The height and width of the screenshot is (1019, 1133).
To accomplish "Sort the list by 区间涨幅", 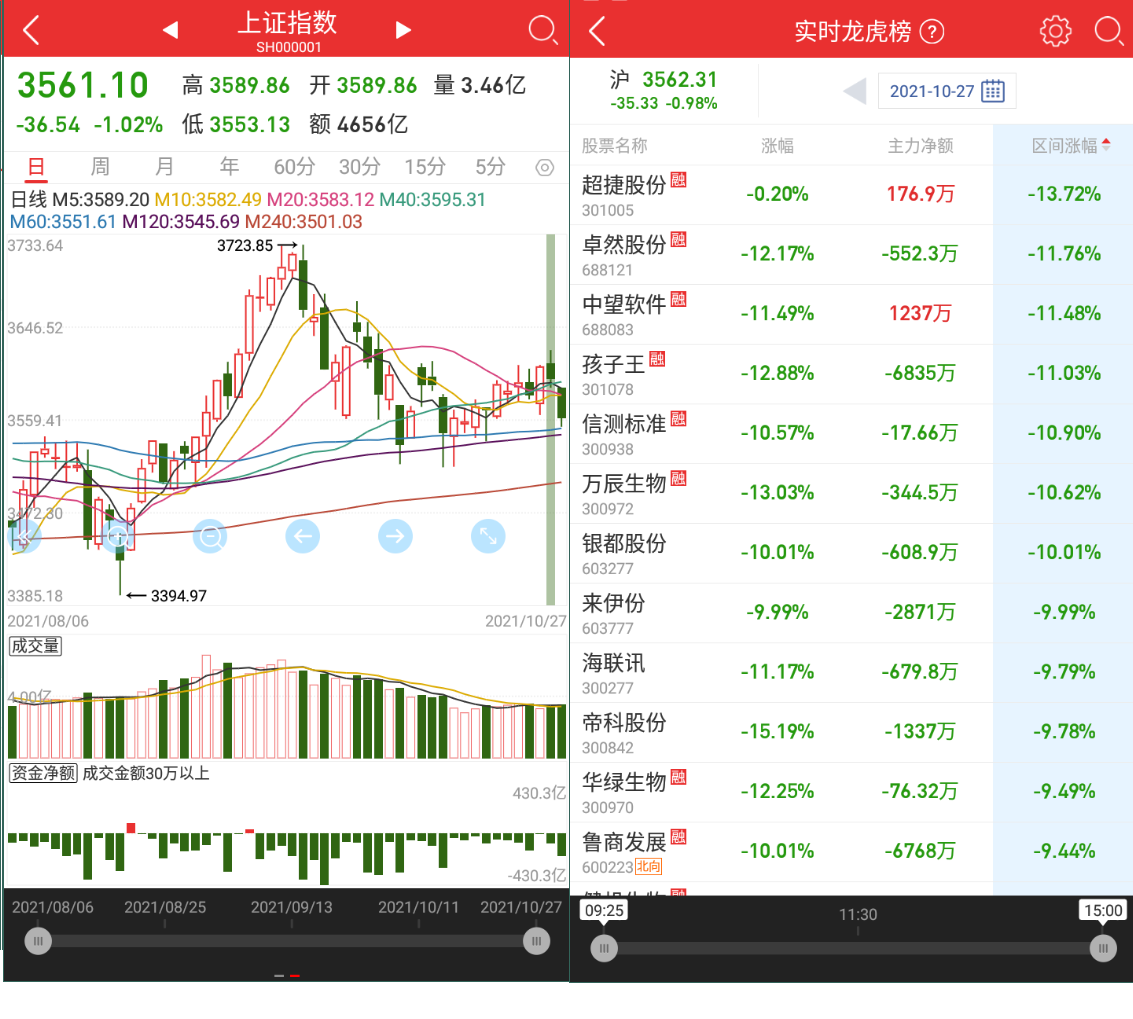I will point(1070,146).
